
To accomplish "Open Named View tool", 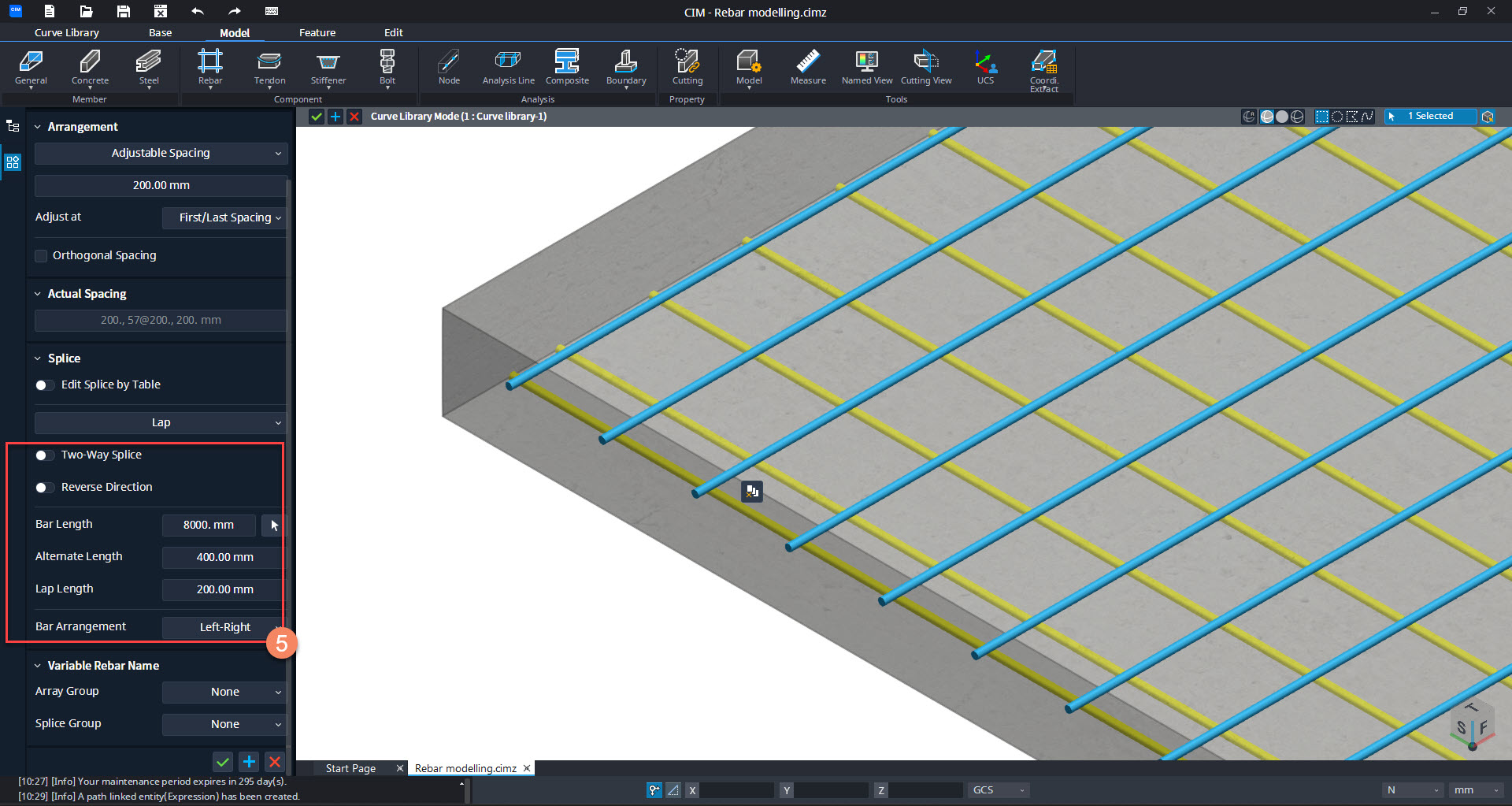I will (867, 68).
